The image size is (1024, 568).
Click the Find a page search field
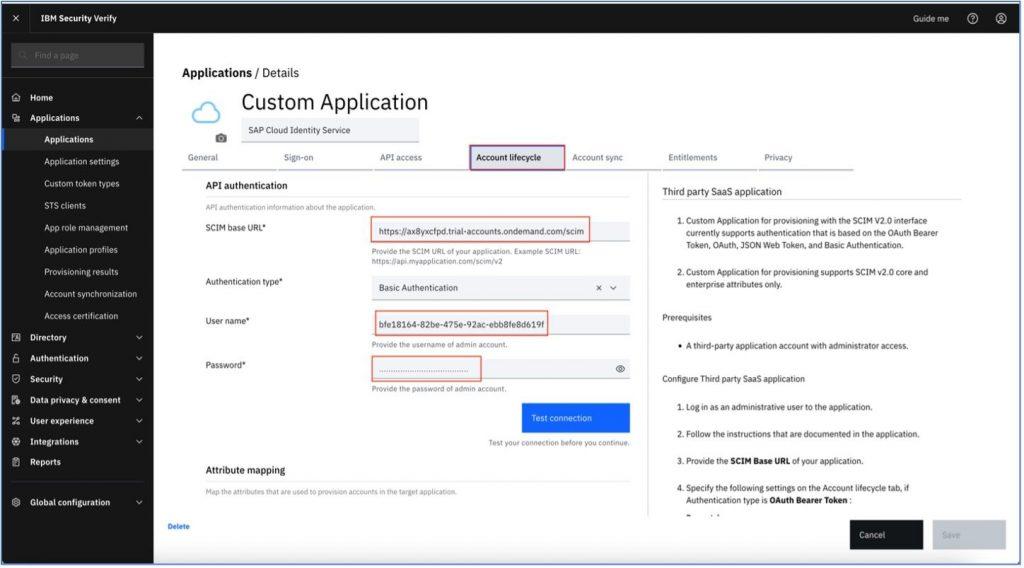click(x=78, y=55)
